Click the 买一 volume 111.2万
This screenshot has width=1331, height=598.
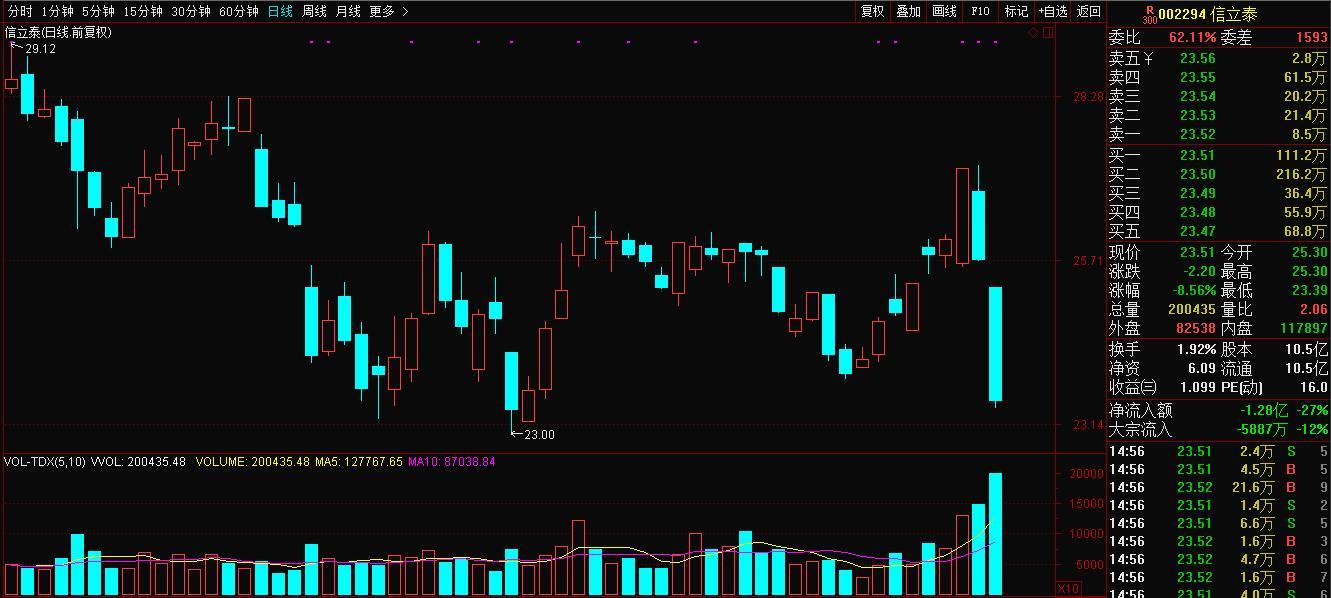(1301, 155)
